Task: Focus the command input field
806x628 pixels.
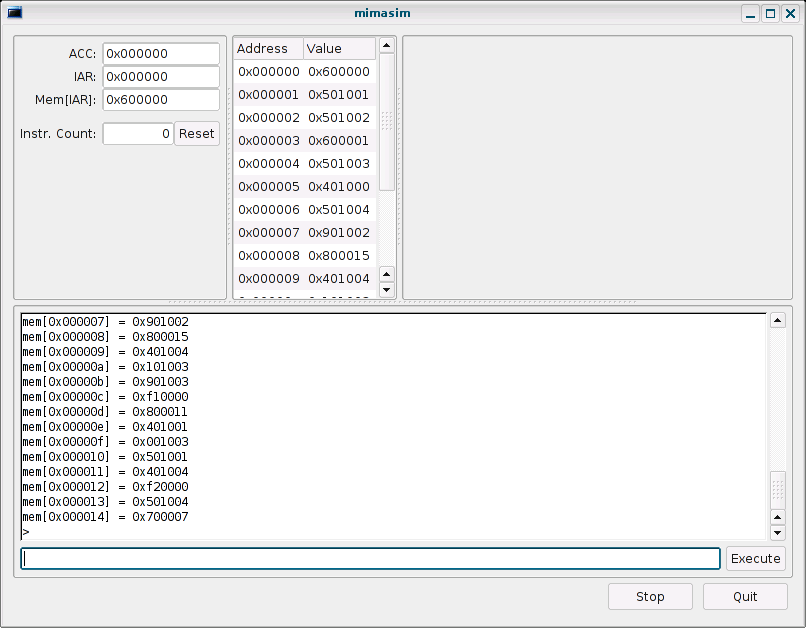Action: click(370, 558)
